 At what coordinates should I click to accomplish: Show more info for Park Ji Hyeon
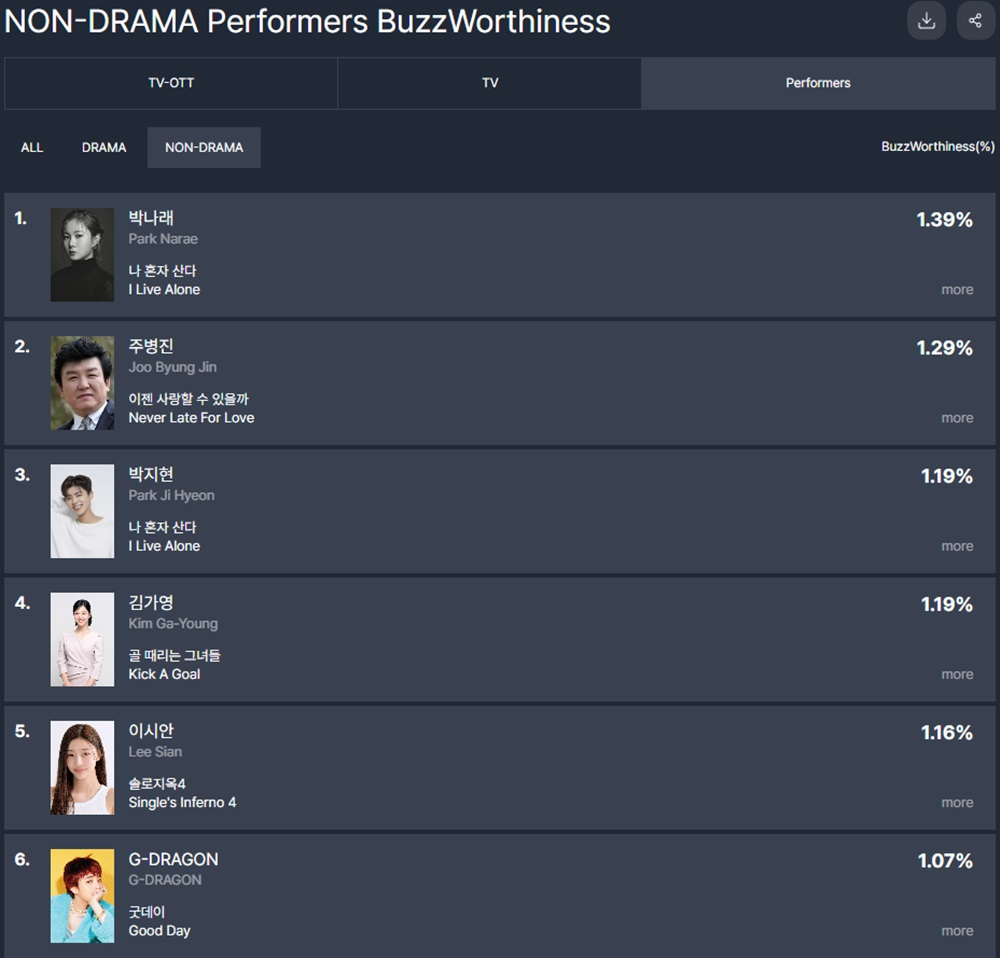pyautogui.click(x=957, y=546)
